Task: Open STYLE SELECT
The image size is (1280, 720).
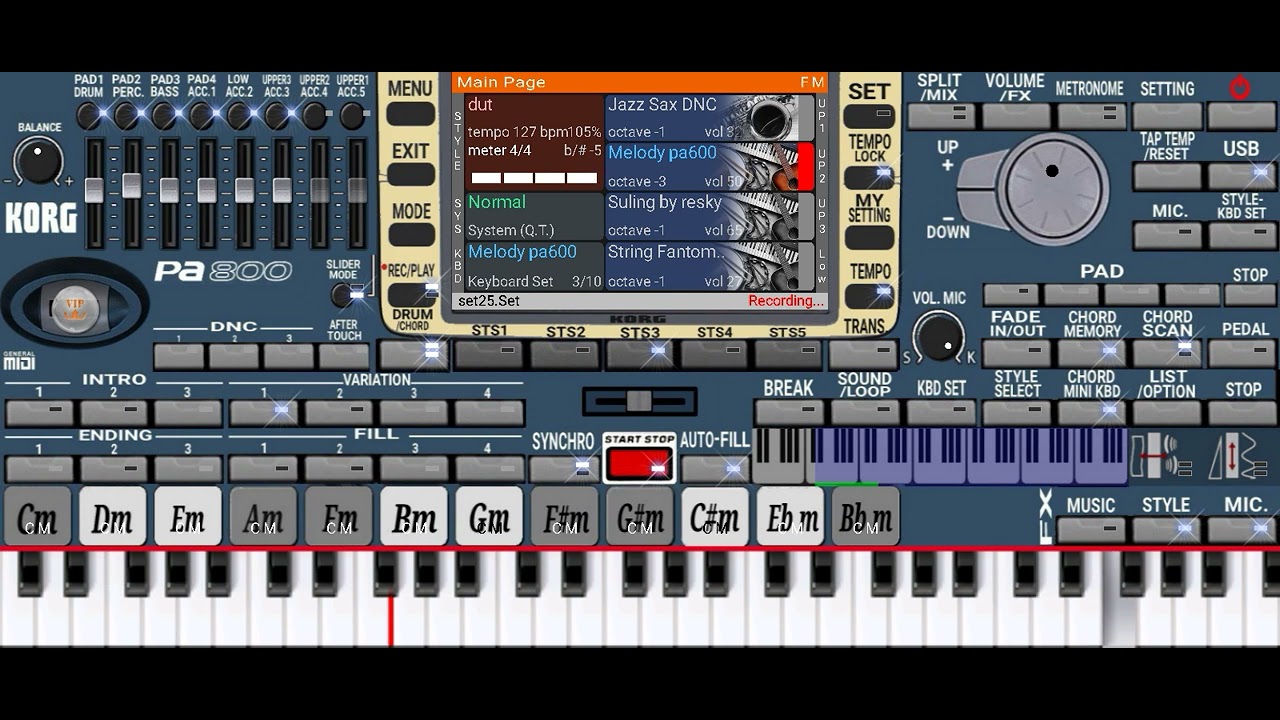Action: tap(1017, 412)
